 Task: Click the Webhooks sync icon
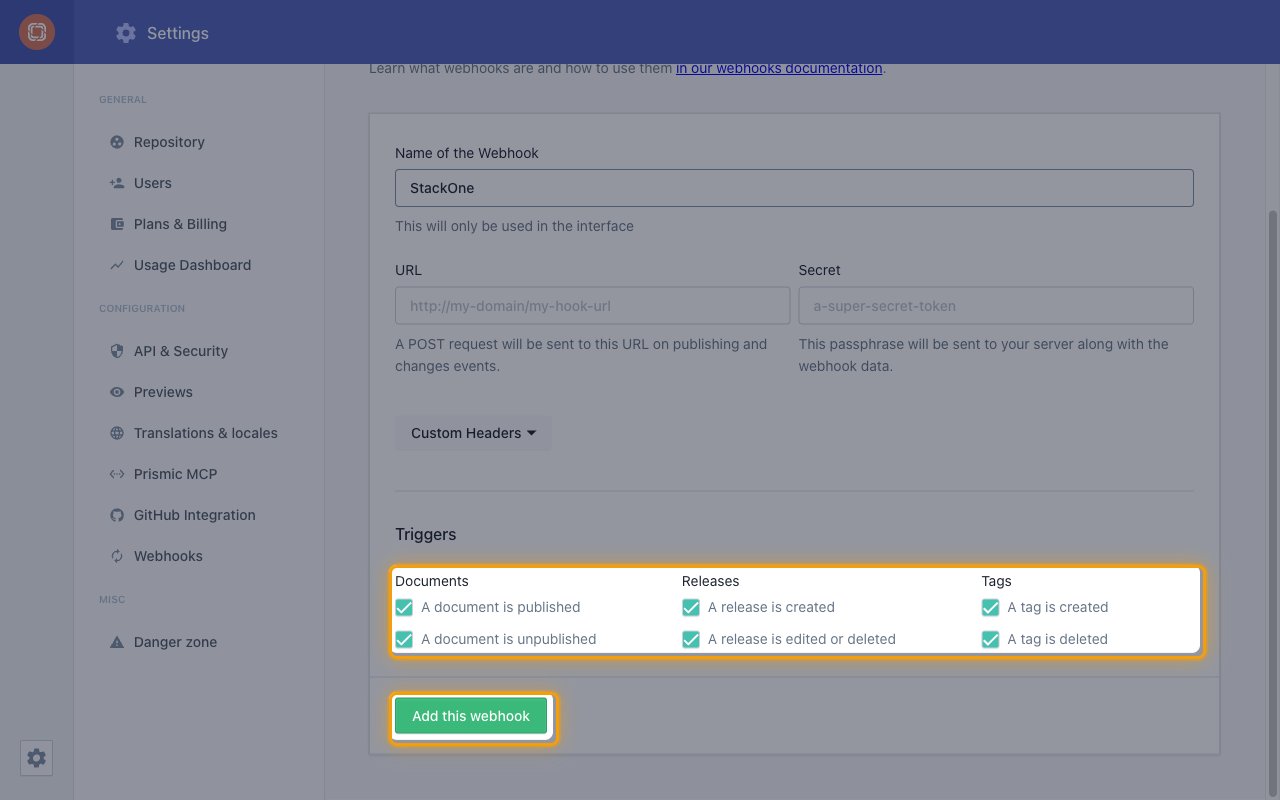point(117,556)
